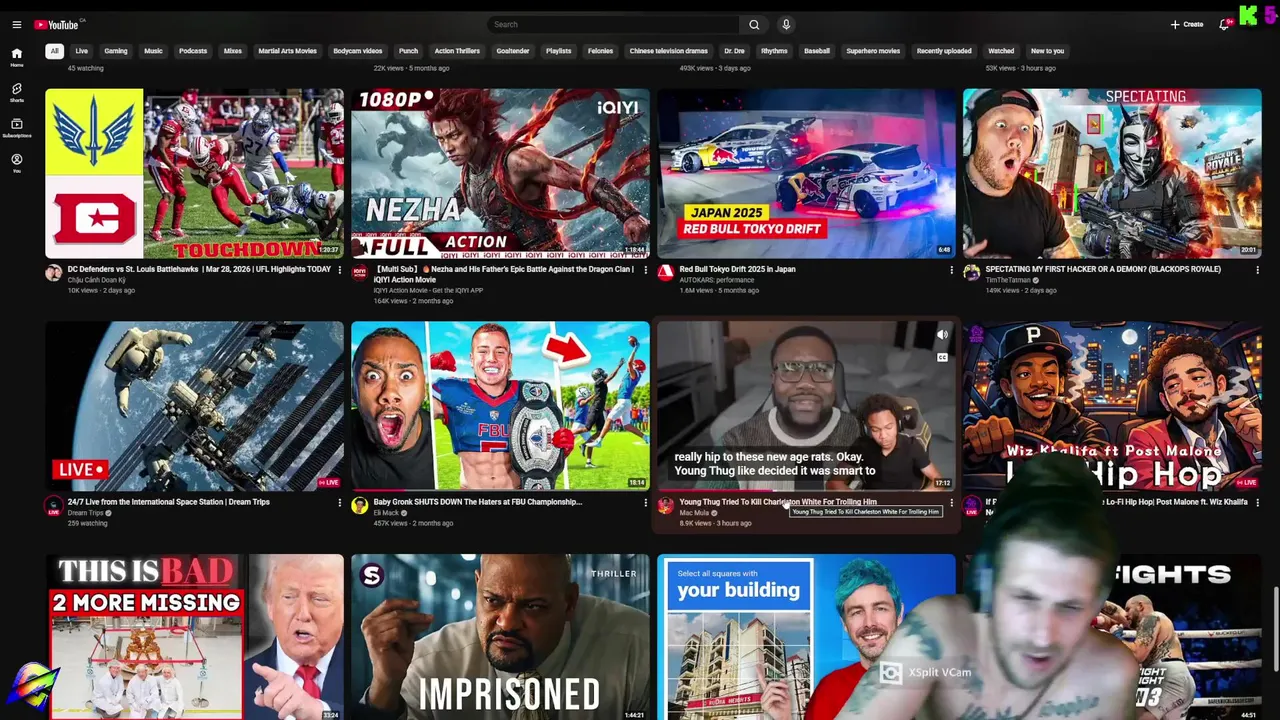Open the Create button

pyautogui.click(x=1187, y=24)
